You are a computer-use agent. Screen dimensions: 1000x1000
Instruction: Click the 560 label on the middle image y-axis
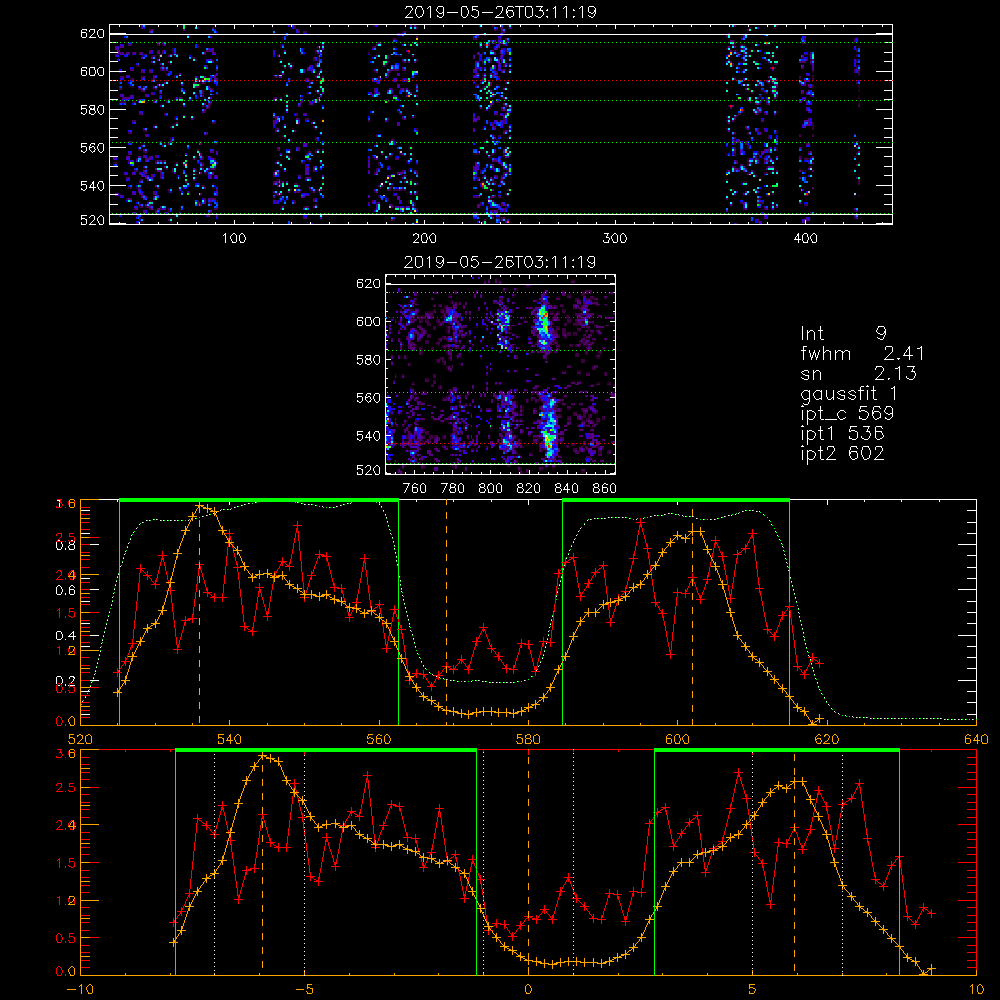pyautogui.click(x=369, y=398)
